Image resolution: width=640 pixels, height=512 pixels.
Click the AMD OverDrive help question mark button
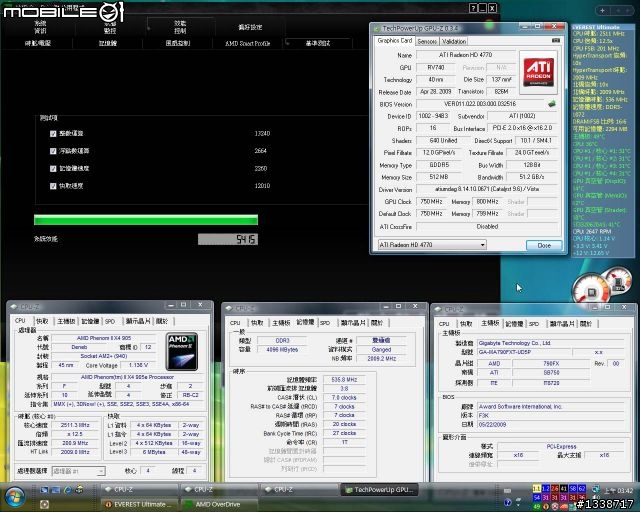473,8
